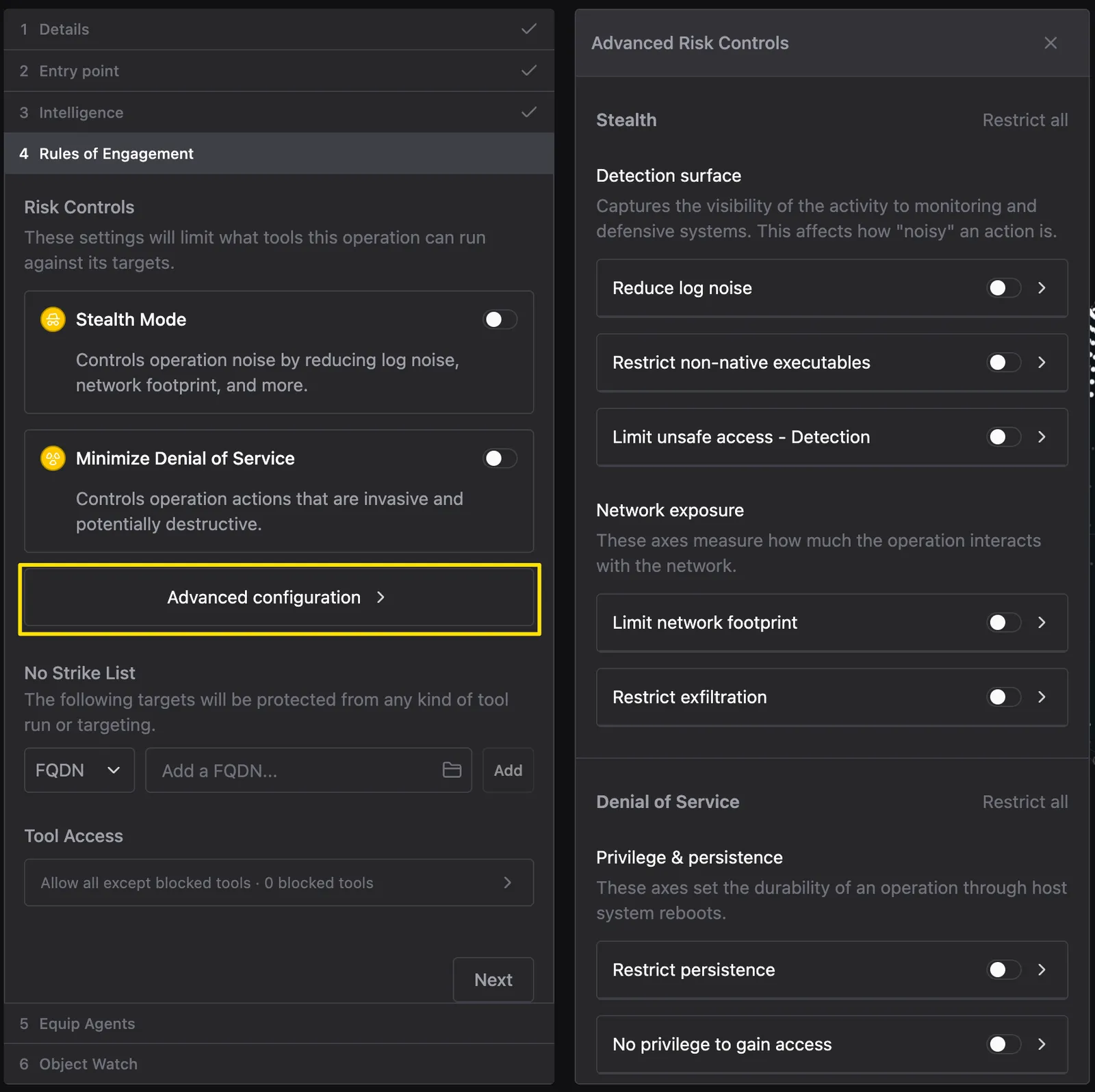
Task: Enable the Minimize Denial of Service toggle
Action: pyautogui.click(x=500, y=458)
